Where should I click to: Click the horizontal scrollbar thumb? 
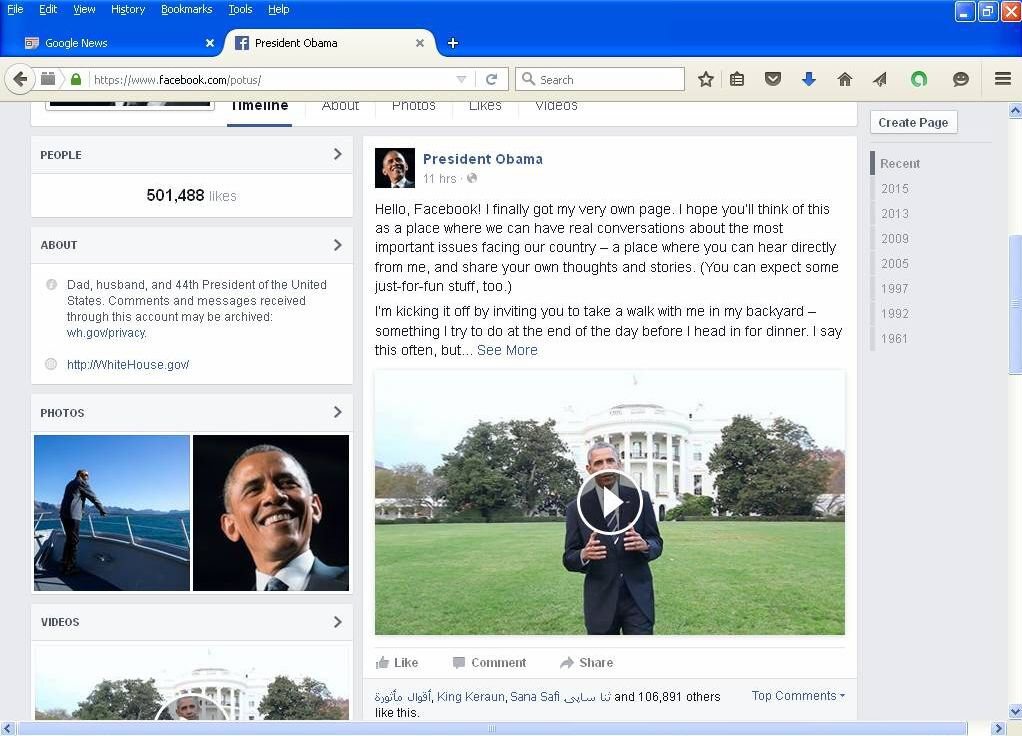click(x=492, y=728)
